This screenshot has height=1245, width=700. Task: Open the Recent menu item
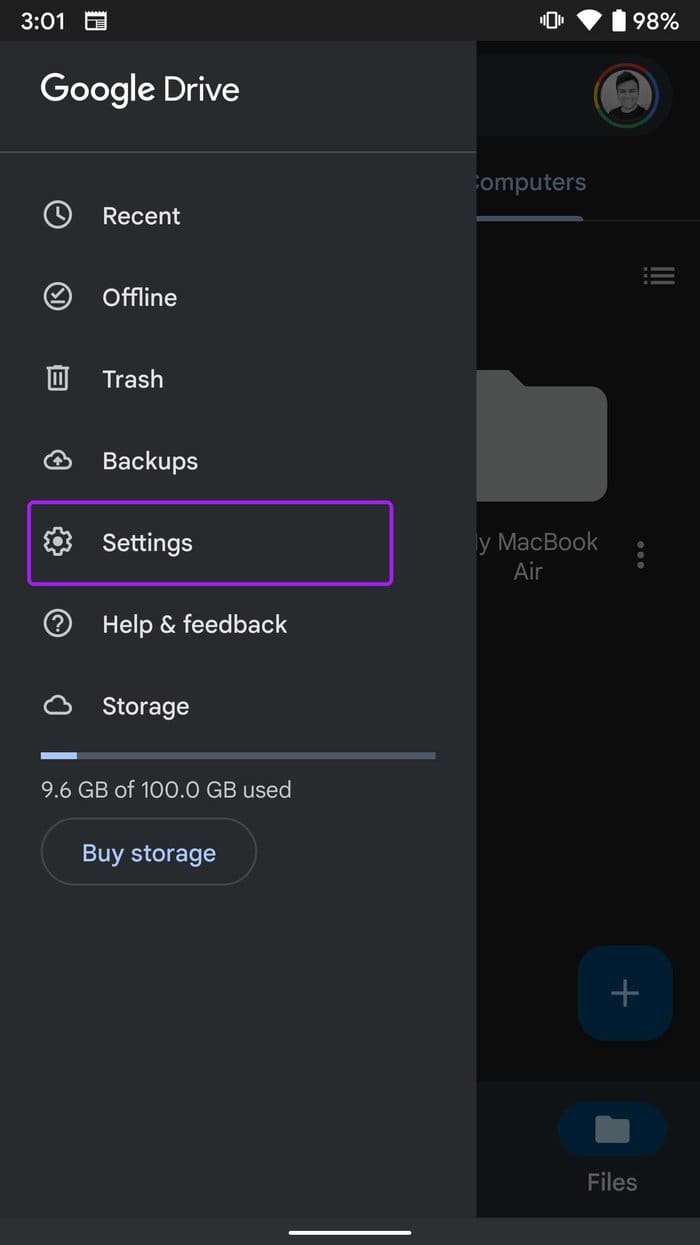click(x=238, y=215)
